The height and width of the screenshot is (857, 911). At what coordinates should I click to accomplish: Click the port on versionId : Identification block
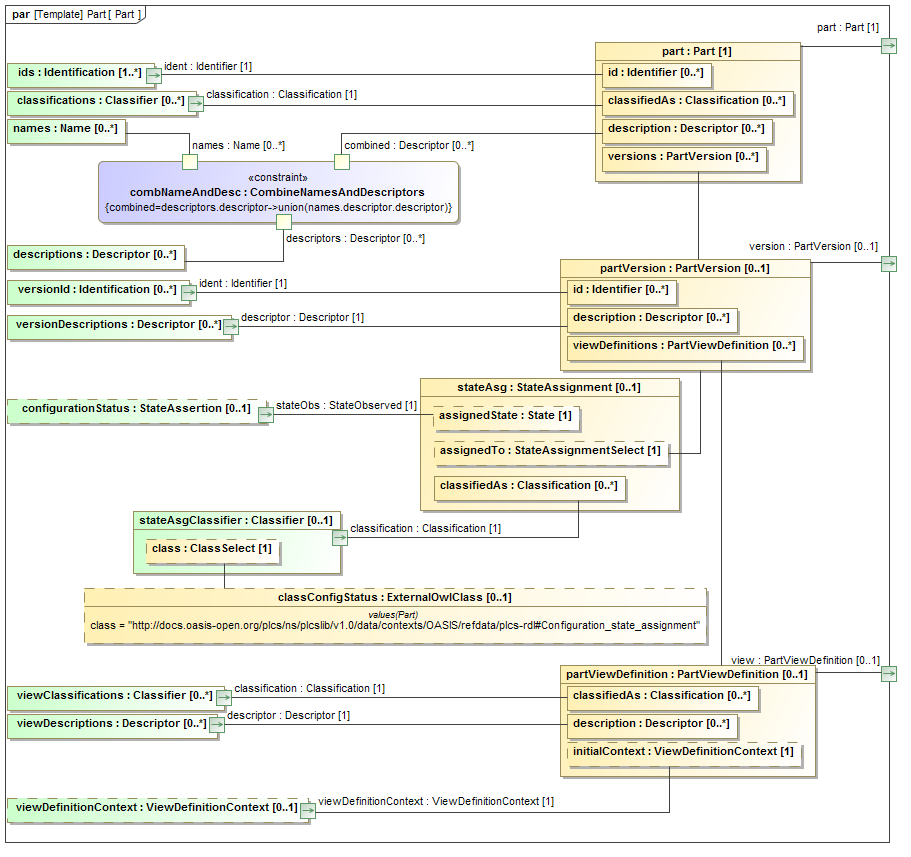pos(189,293)
